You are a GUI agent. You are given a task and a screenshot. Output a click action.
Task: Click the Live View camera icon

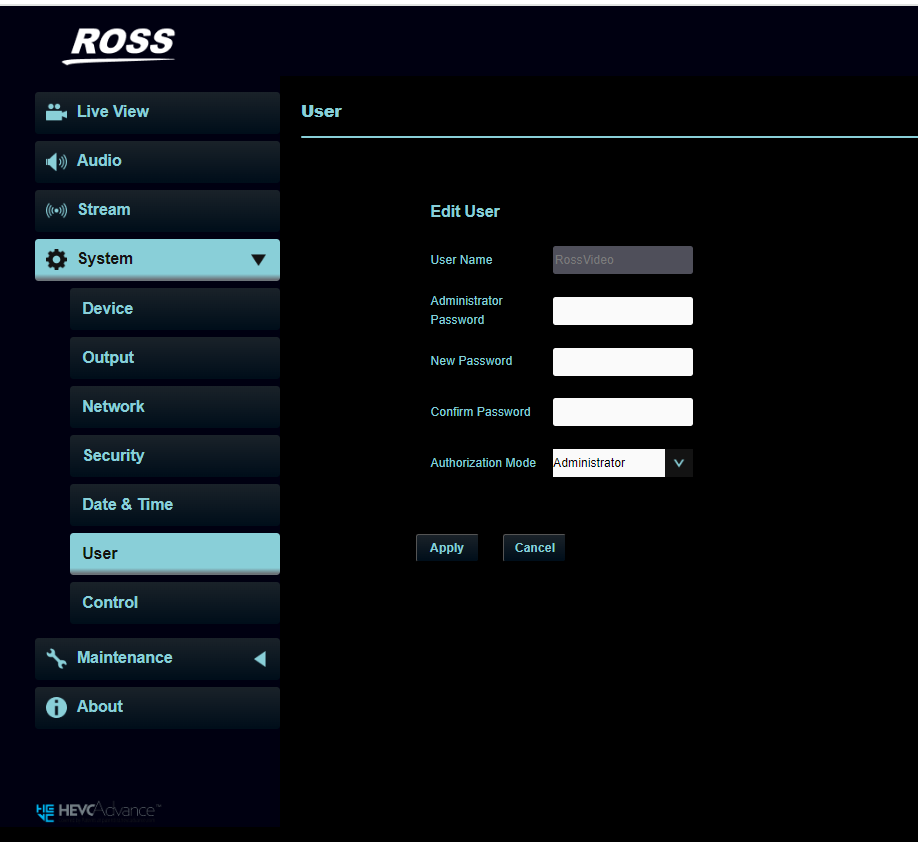[56, 112]
